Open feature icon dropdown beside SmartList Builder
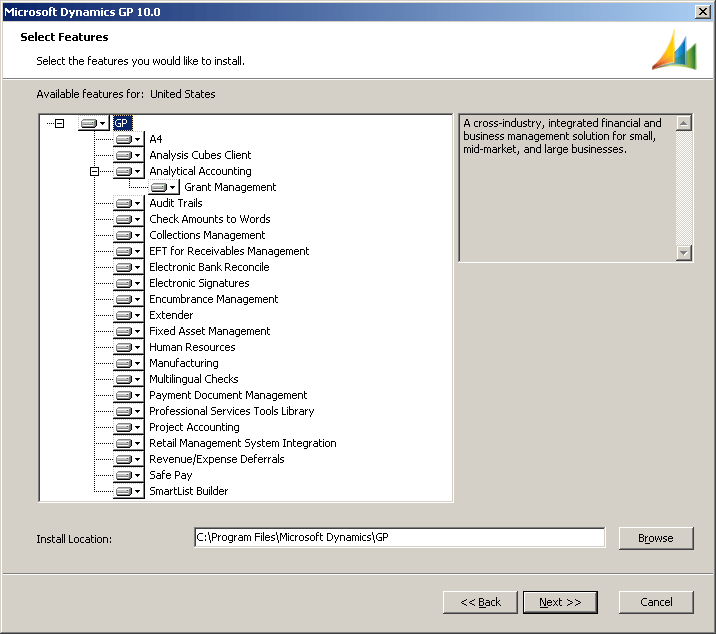Screen dimensions: 716x634 point(129,491)
